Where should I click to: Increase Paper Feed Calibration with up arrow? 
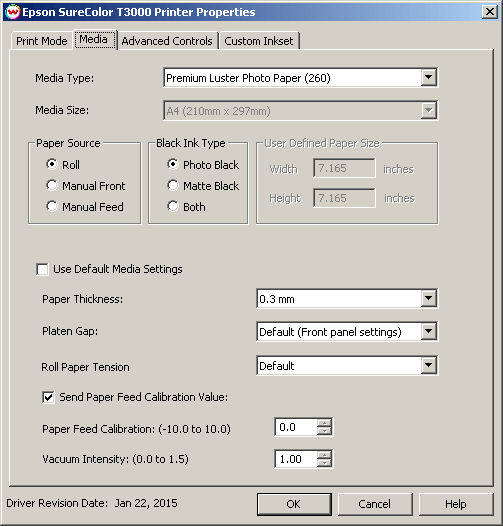point(324,423)
